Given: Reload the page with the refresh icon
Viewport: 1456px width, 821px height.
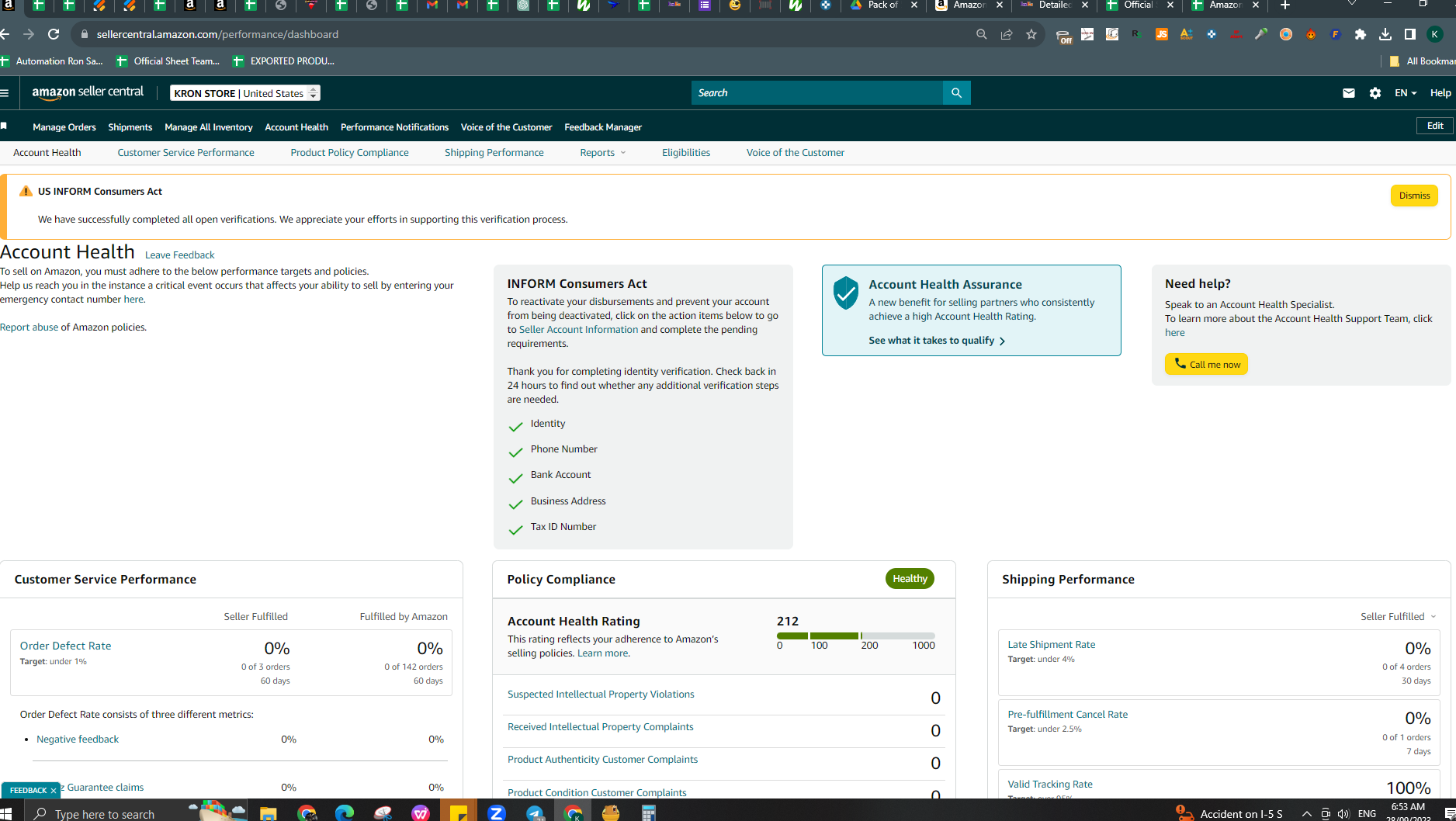Looking at the screenshot, I should [54, 34].
